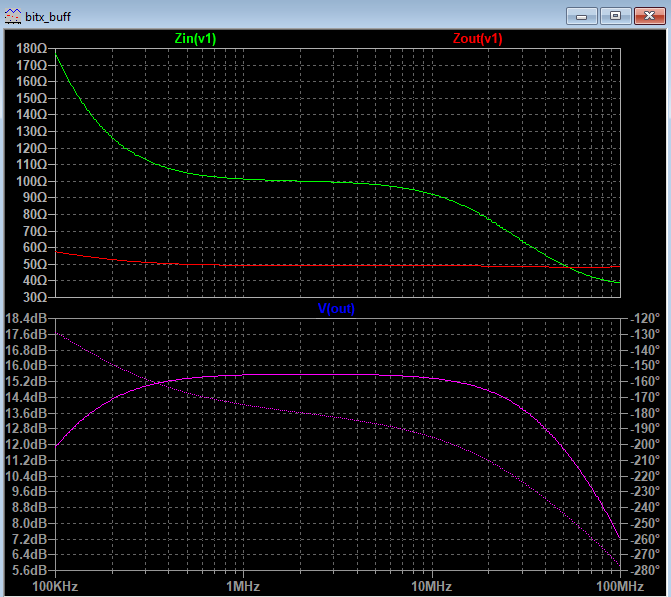Screen dimensions: 671x597
Task: Click the Zin(v1) trace label
Action: (195, 39)
